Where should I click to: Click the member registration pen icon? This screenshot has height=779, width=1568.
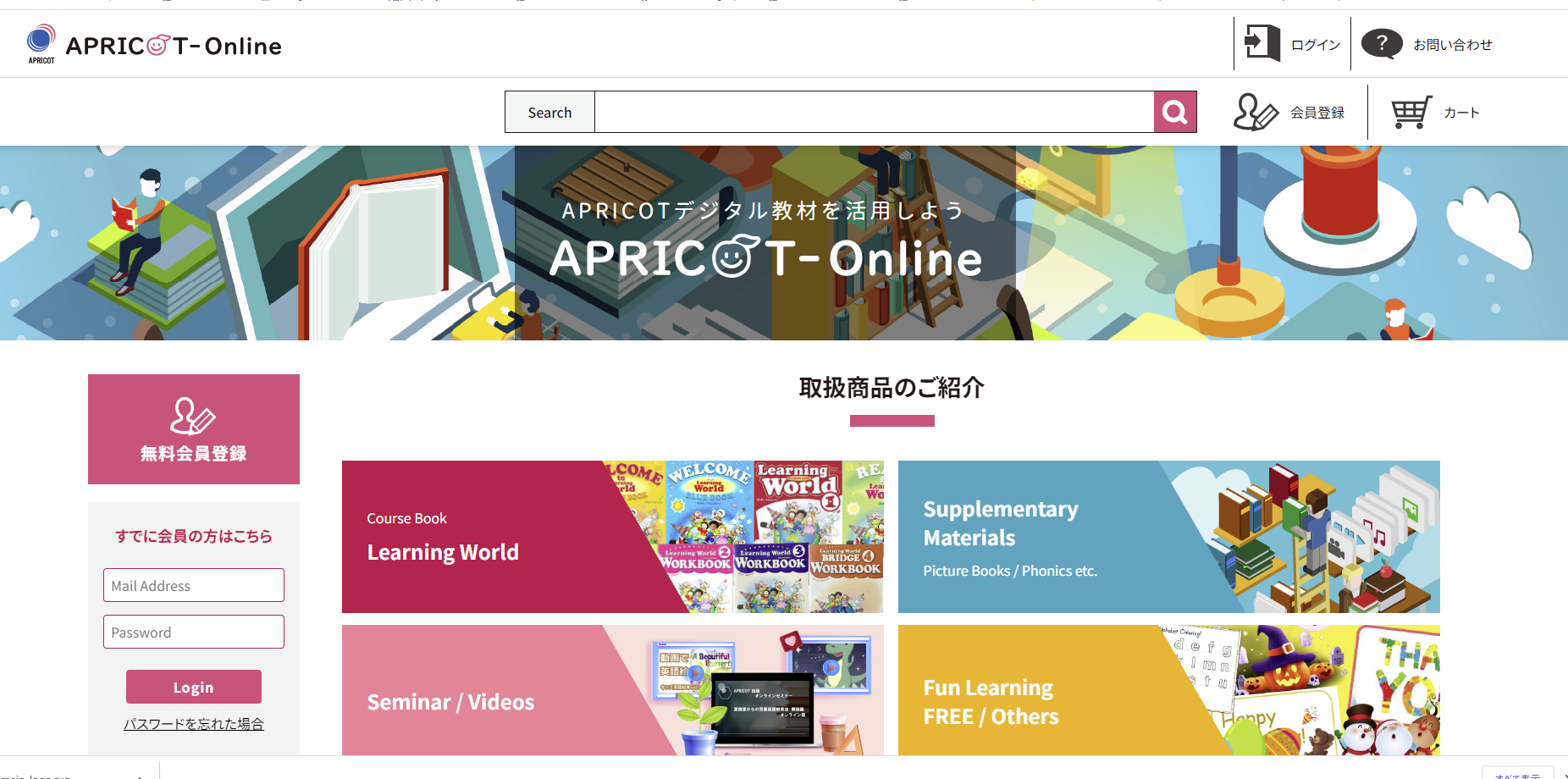coord(1255,112)
